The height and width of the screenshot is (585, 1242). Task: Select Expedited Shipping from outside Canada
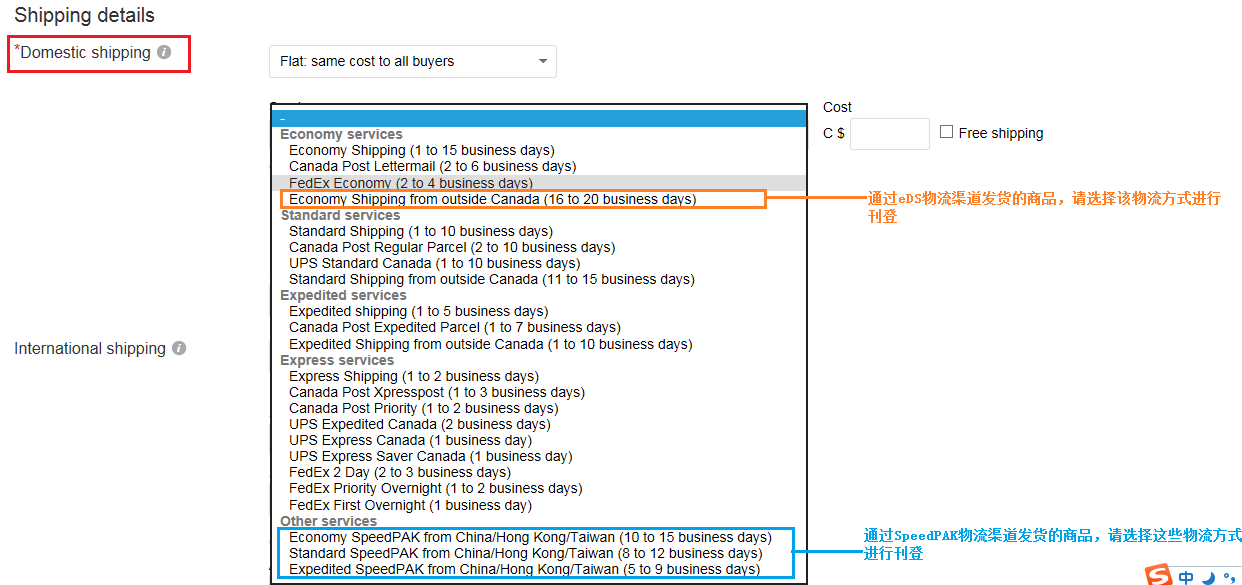[490, 344]
